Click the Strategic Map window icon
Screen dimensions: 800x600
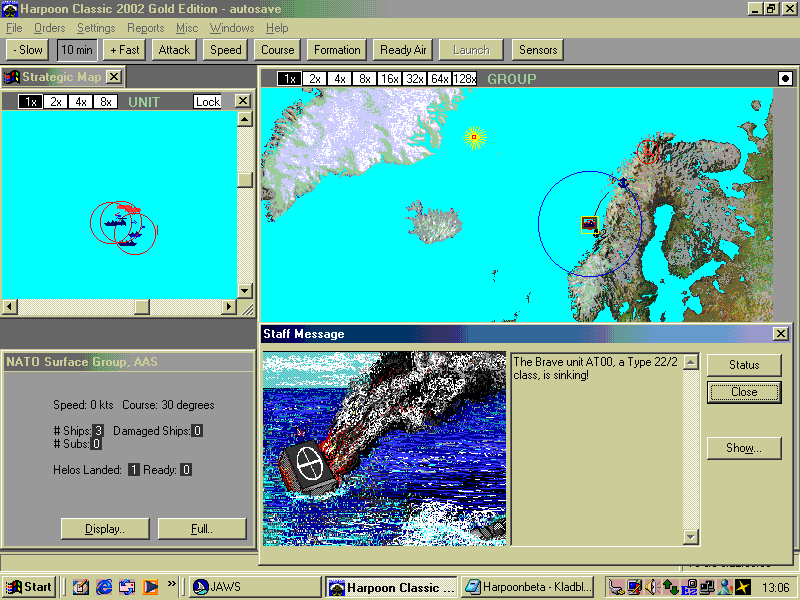(x=11, y=77)
